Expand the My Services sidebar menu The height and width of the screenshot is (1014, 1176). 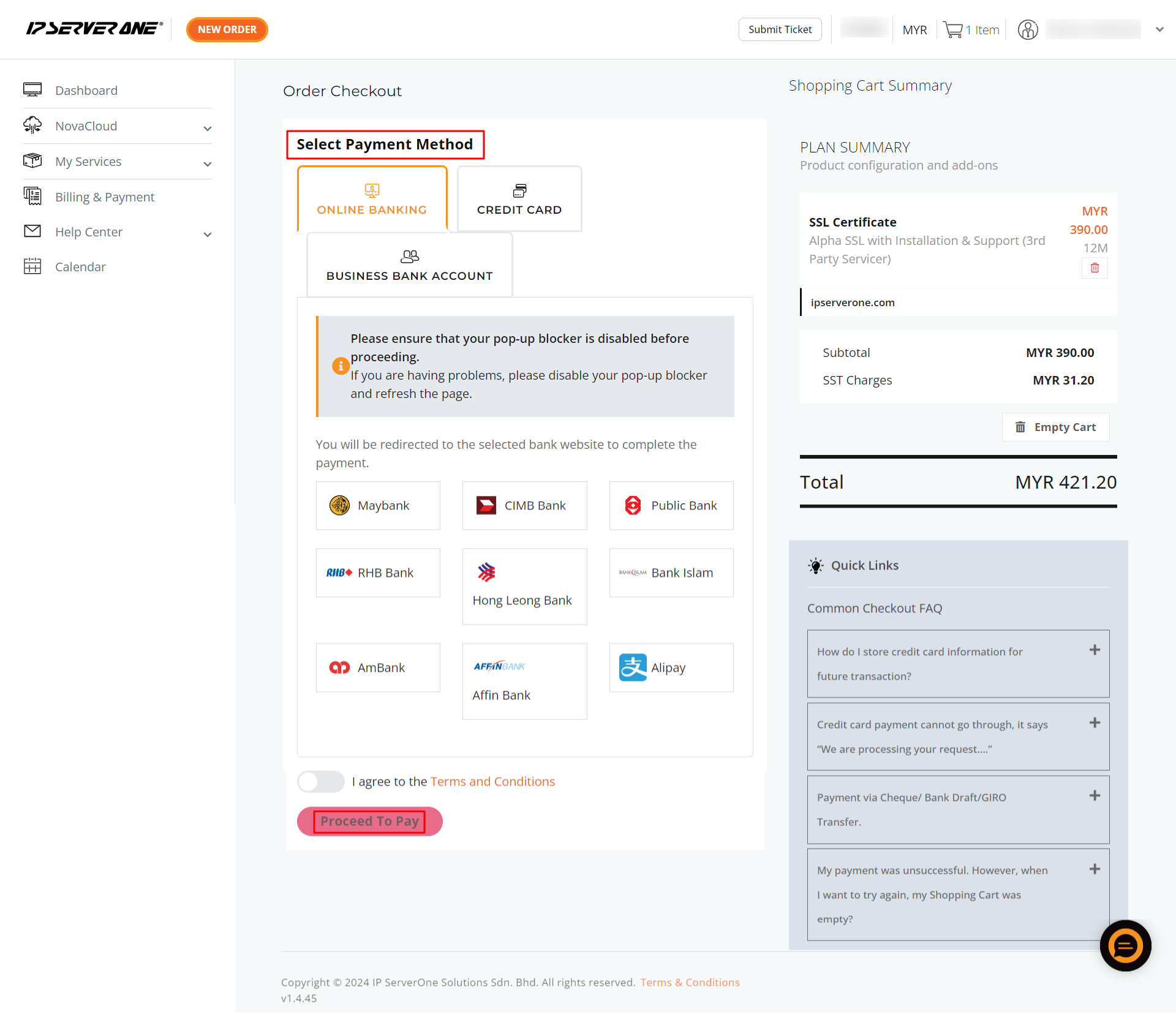pos(208,164)
